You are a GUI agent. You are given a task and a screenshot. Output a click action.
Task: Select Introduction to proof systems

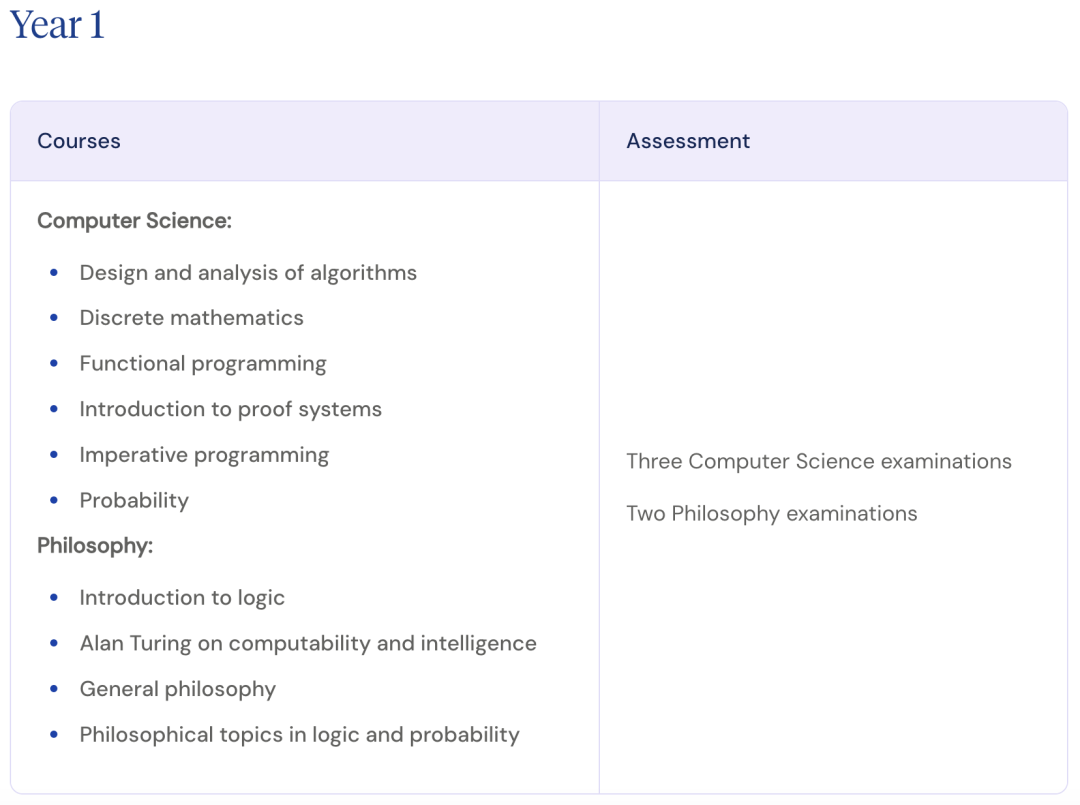230,409
